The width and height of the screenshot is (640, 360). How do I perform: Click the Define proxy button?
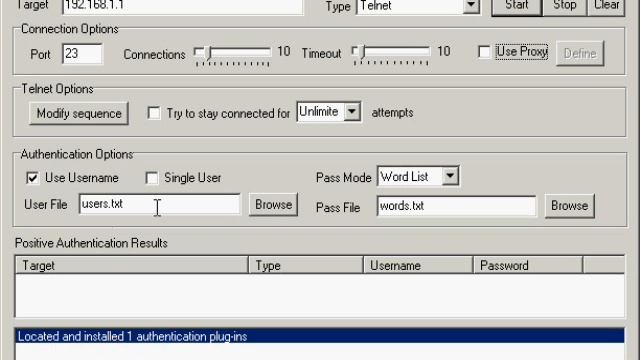coord(580,53)
